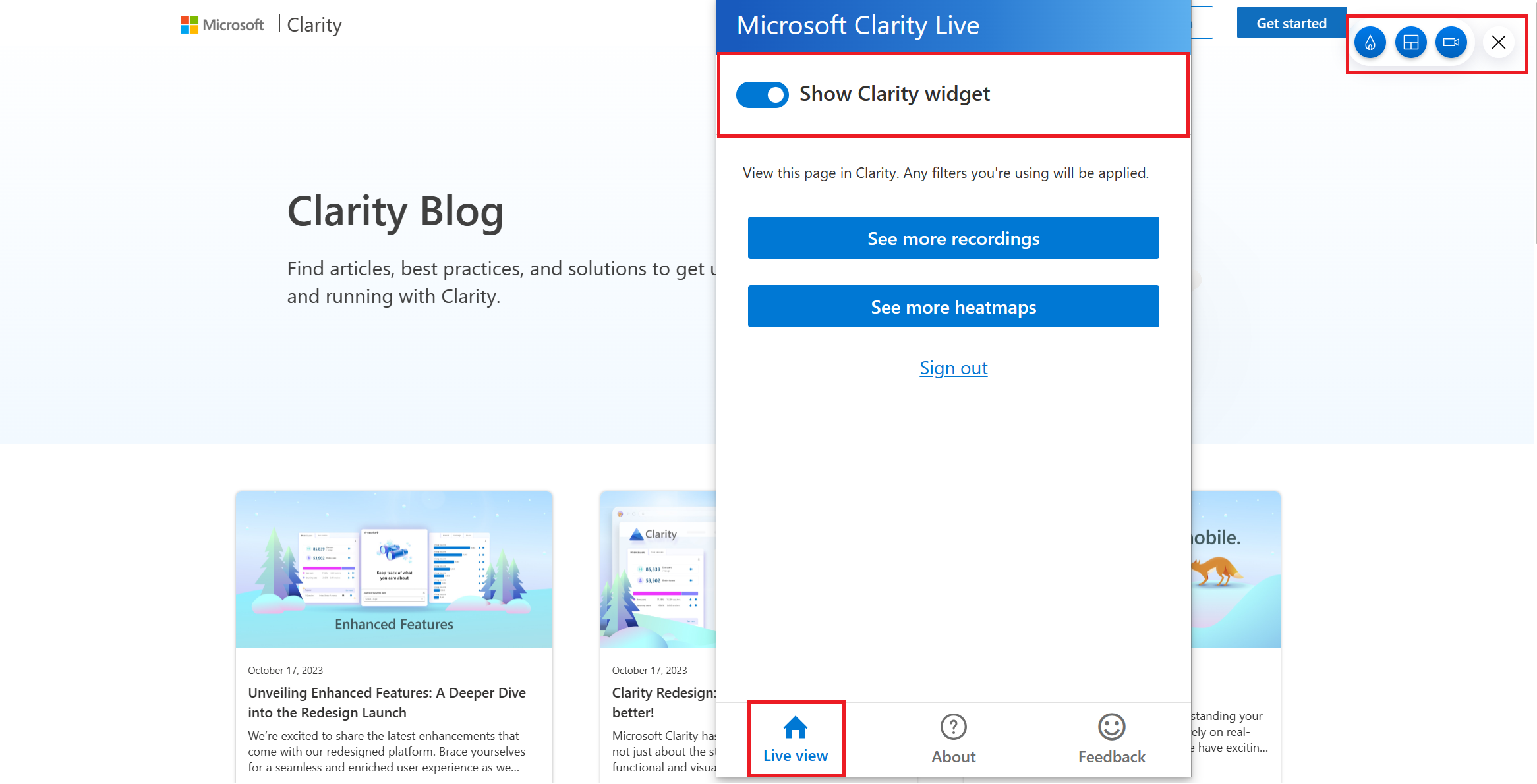Open the heatmap widget droplet icon
Image resolution: width=1537 pixels, height=784 pixels.
pyautogui.click(x=1370, y=43)
